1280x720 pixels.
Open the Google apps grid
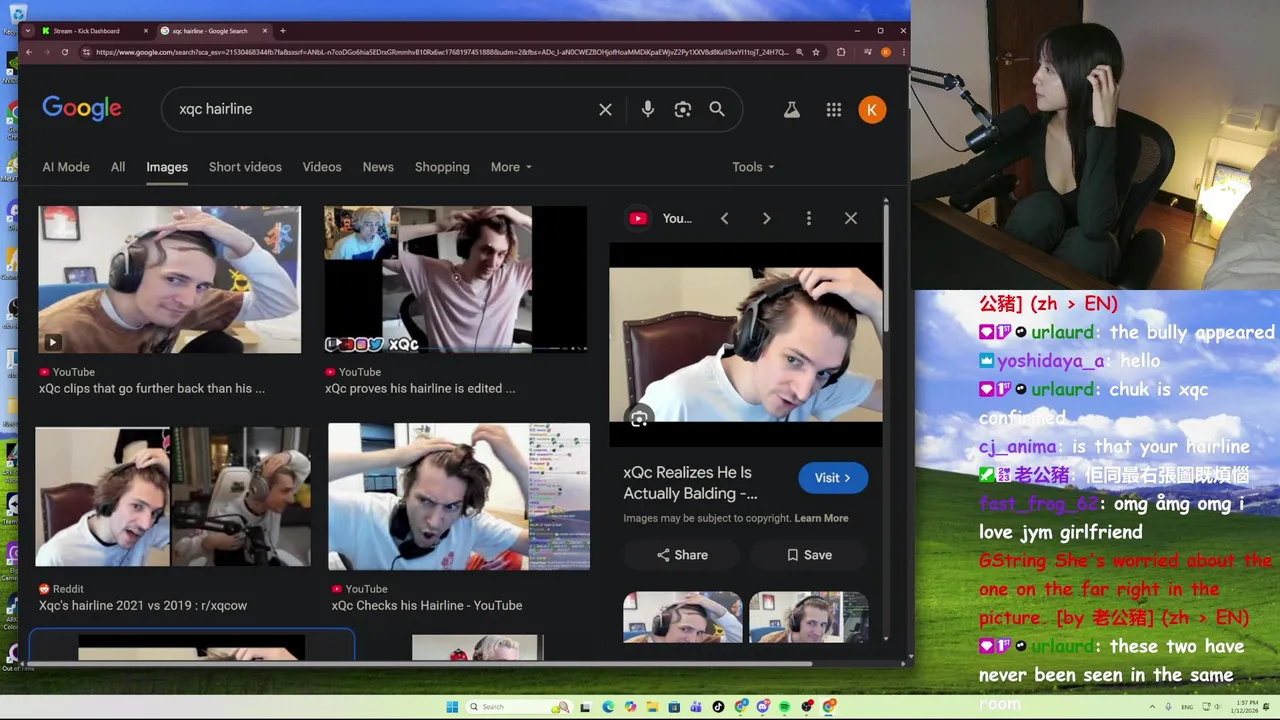[x=834, y=110]
